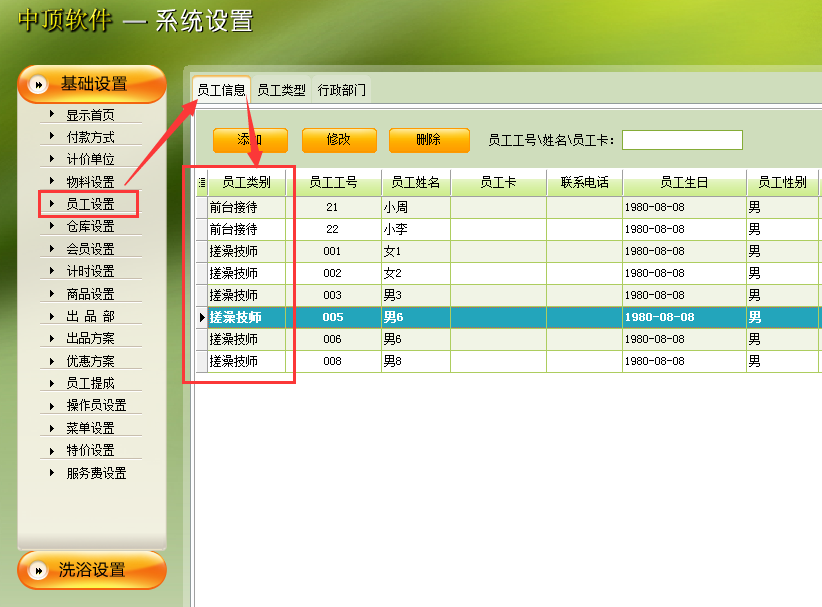Select employee row 小李
This screenshot has height=607, width=822.
pyautogui.click(x=507, y=230)
